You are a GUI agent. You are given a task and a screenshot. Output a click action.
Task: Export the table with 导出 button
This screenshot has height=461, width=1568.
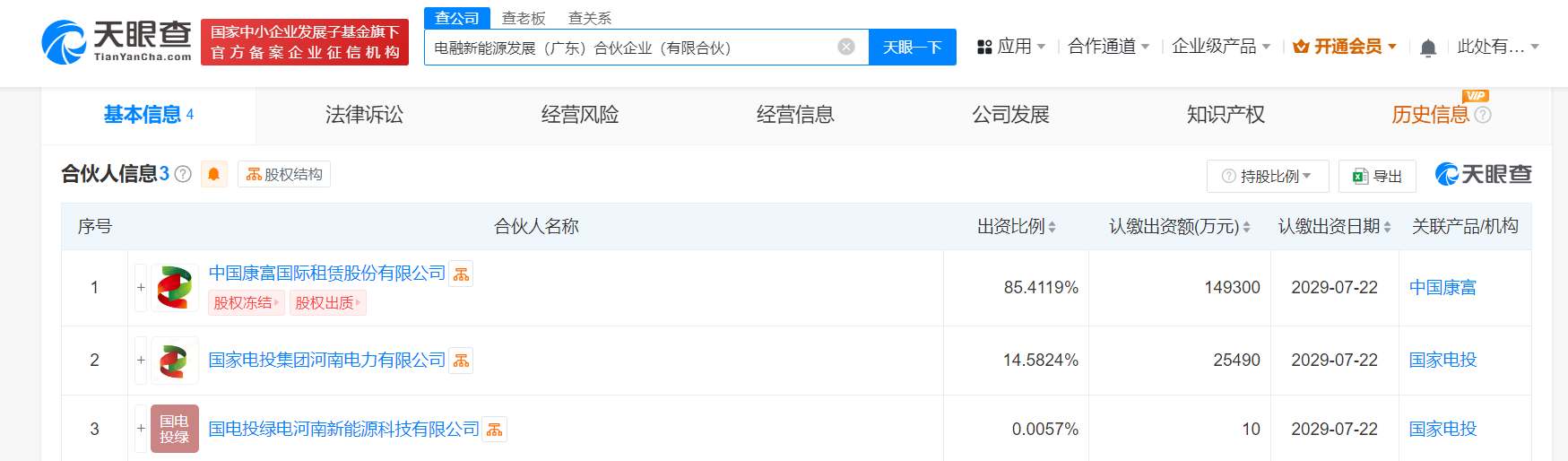click(x=1377, y=176)
